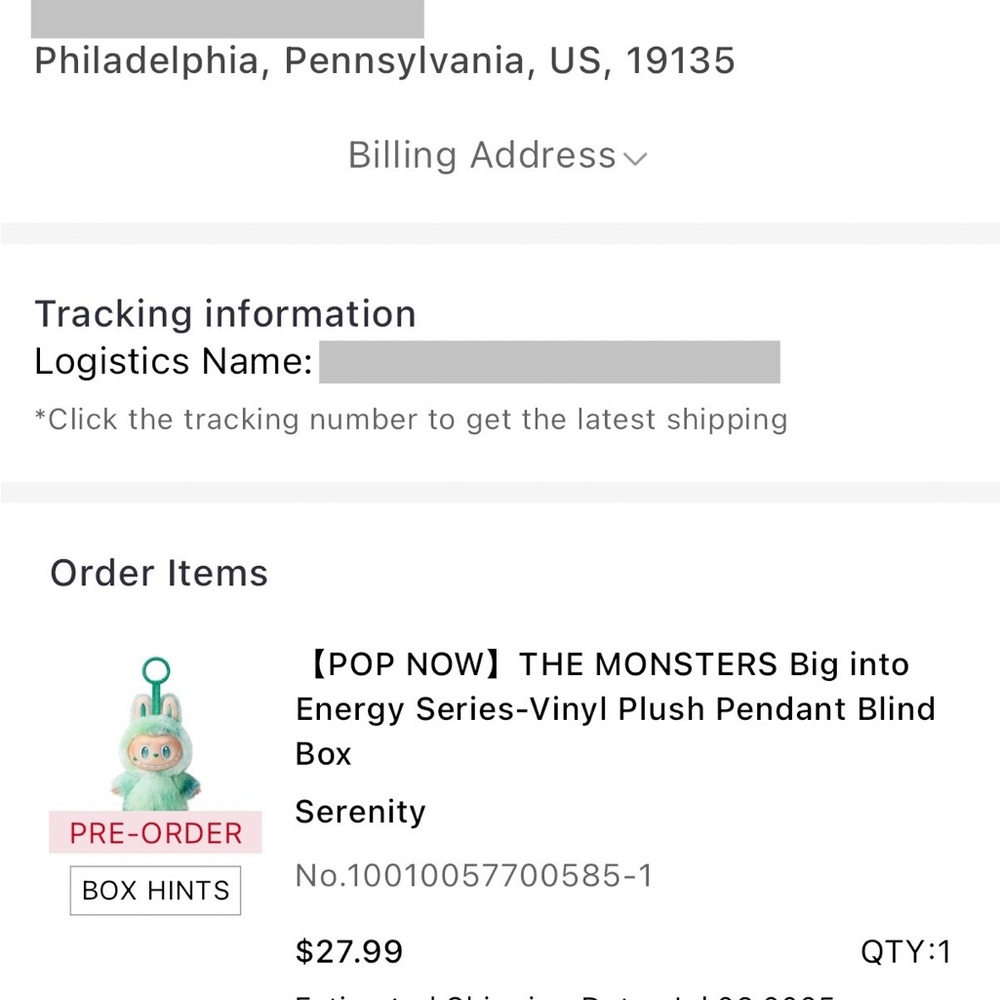Click the Estimated Shipping Date line at bottom

[x=565, y=995]
